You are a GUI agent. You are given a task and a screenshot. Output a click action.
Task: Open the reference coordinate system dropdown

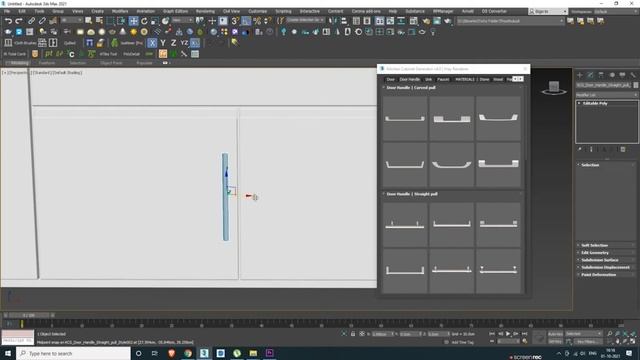coord(182,20)
